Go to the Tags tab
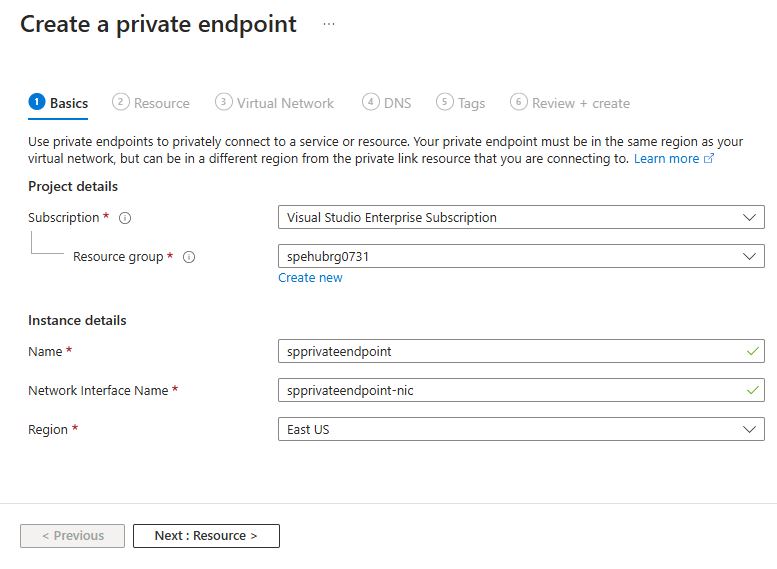777x569 pixels. click(x=471, y=103)
